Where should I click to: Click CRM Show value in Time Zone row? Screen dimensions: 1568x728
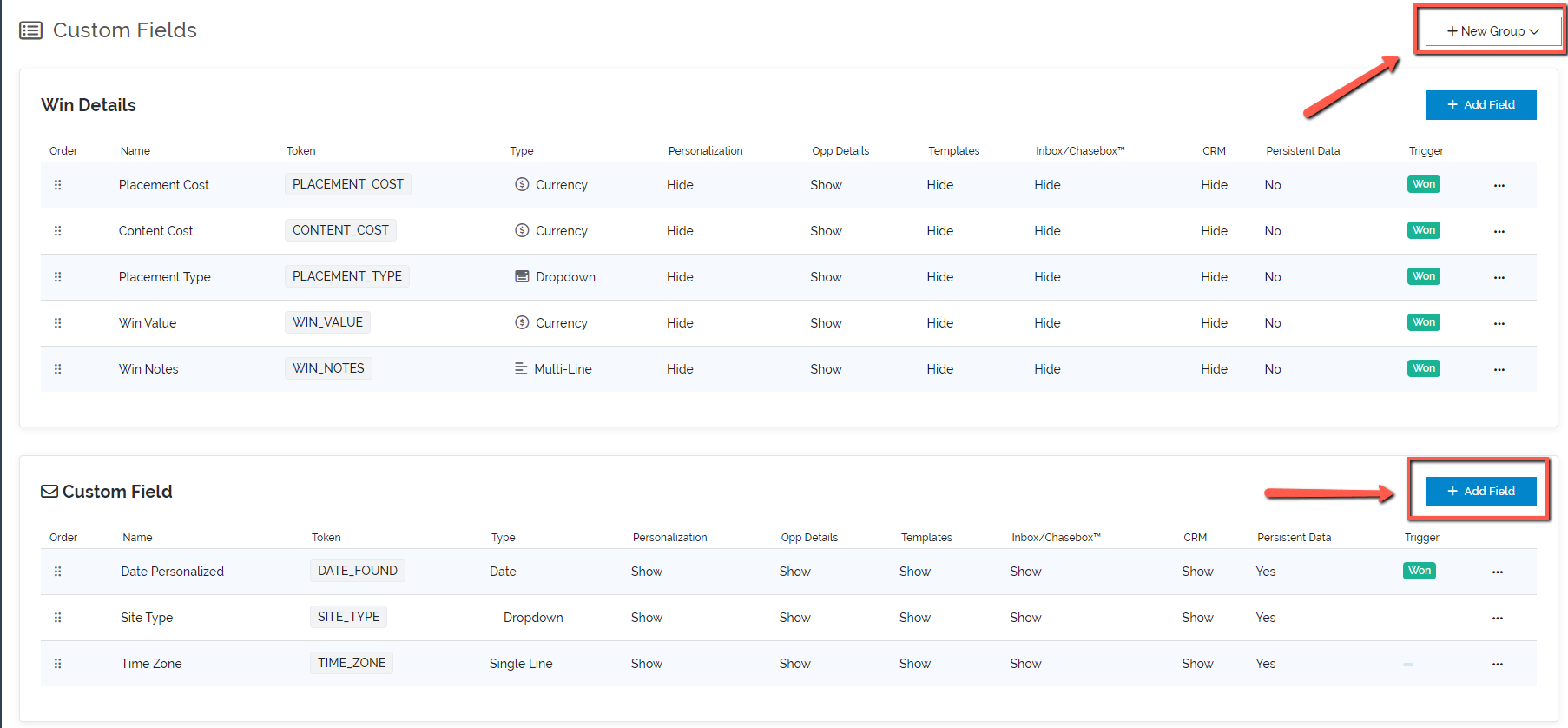pos(1197,664)
